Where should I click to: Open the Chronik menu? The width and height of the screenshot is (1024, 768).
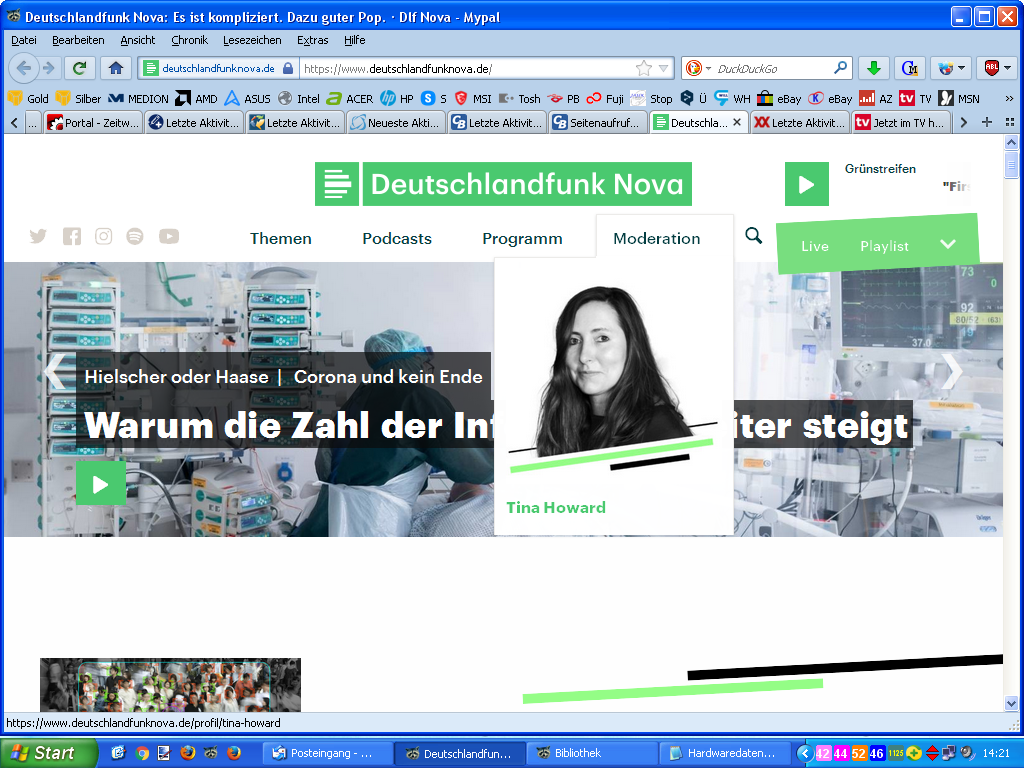click(189, 40)
